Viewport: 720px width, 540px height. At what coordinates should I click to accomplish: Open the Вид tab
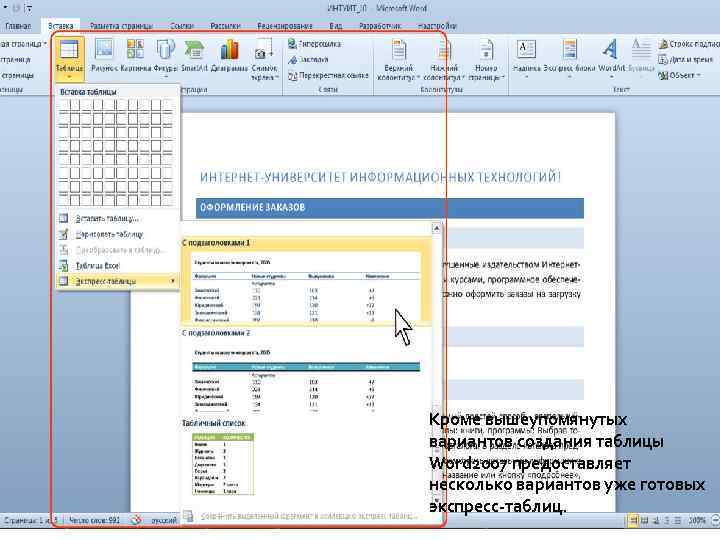click(x=336, y=26)
